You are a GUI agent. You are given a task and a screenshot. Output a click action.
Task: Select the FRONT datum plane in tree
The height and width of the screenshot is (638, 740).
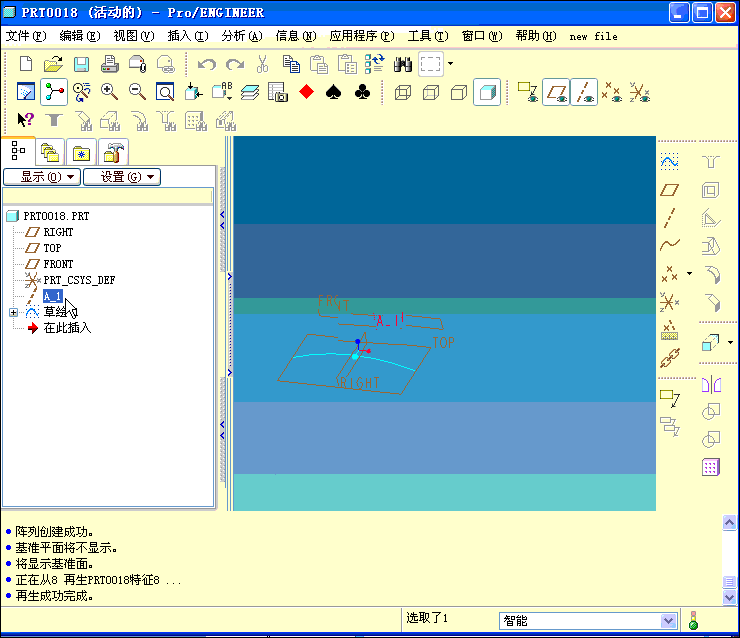tap(58, 264)
